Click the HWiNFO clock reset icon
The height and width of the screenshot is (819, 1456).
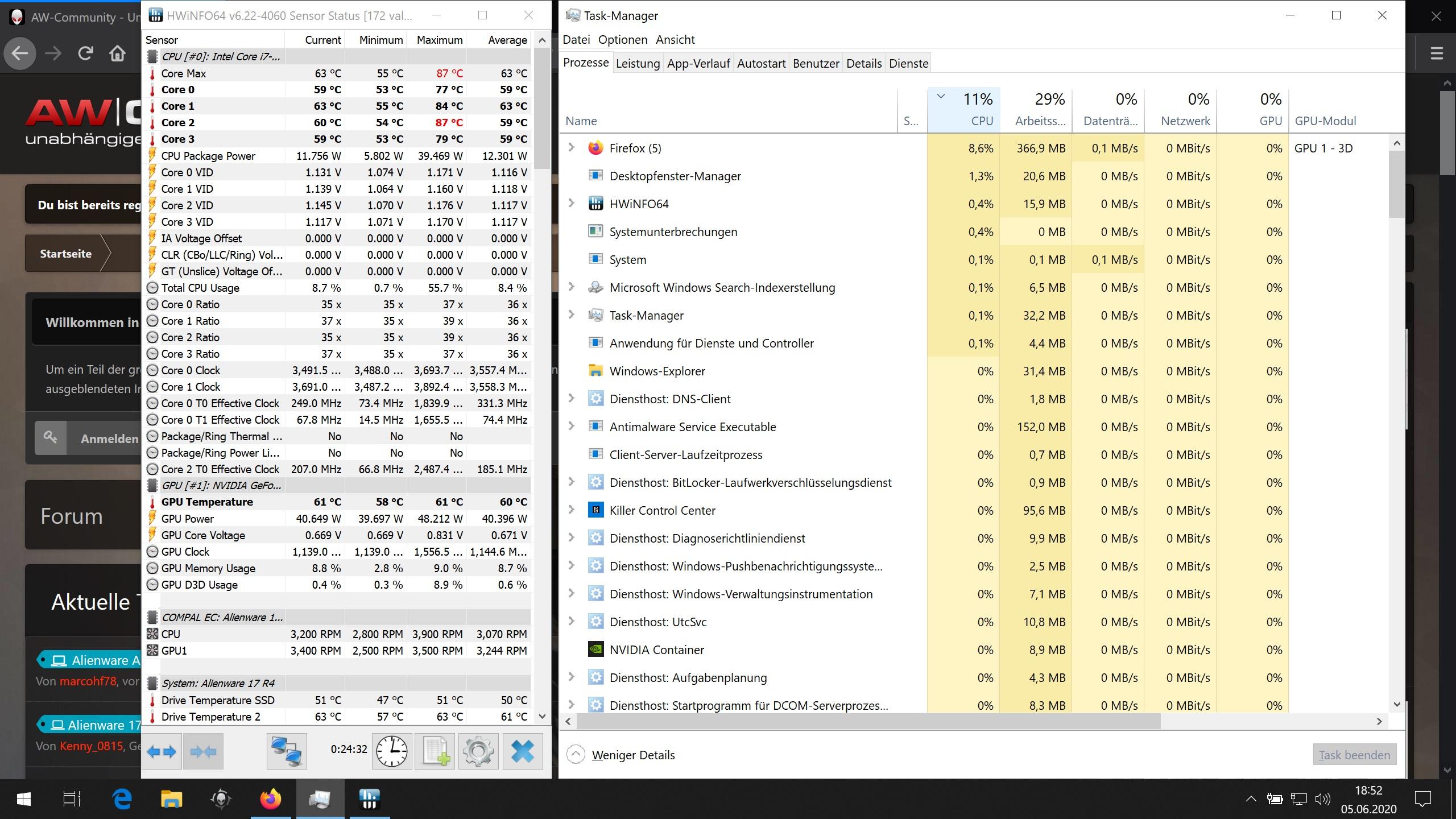point(392,751)
